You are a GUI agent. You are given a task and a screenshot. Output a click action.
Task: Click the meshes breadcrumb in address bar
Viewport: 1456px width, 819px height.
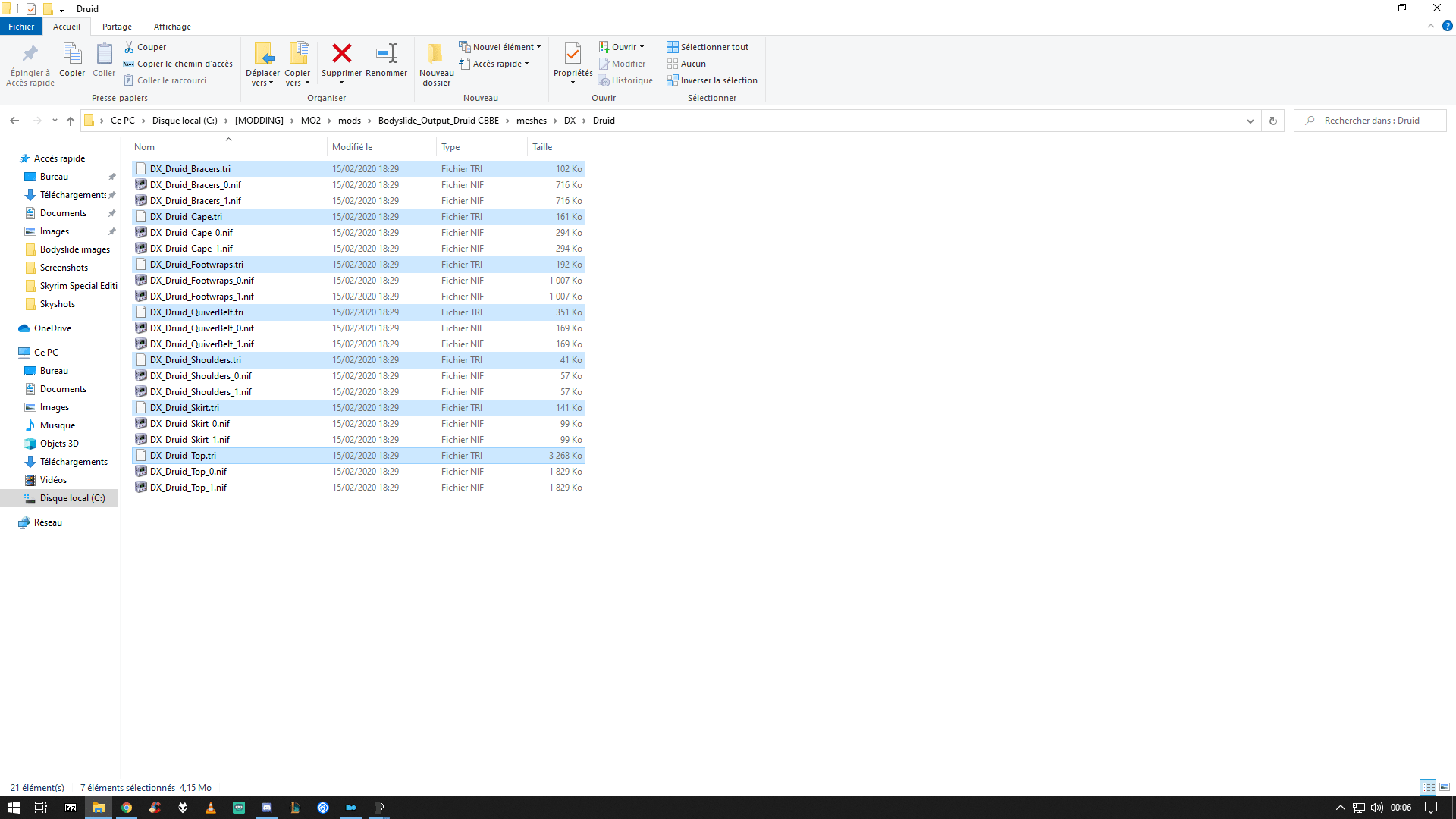pyautogui.click(x=531, y=121)
